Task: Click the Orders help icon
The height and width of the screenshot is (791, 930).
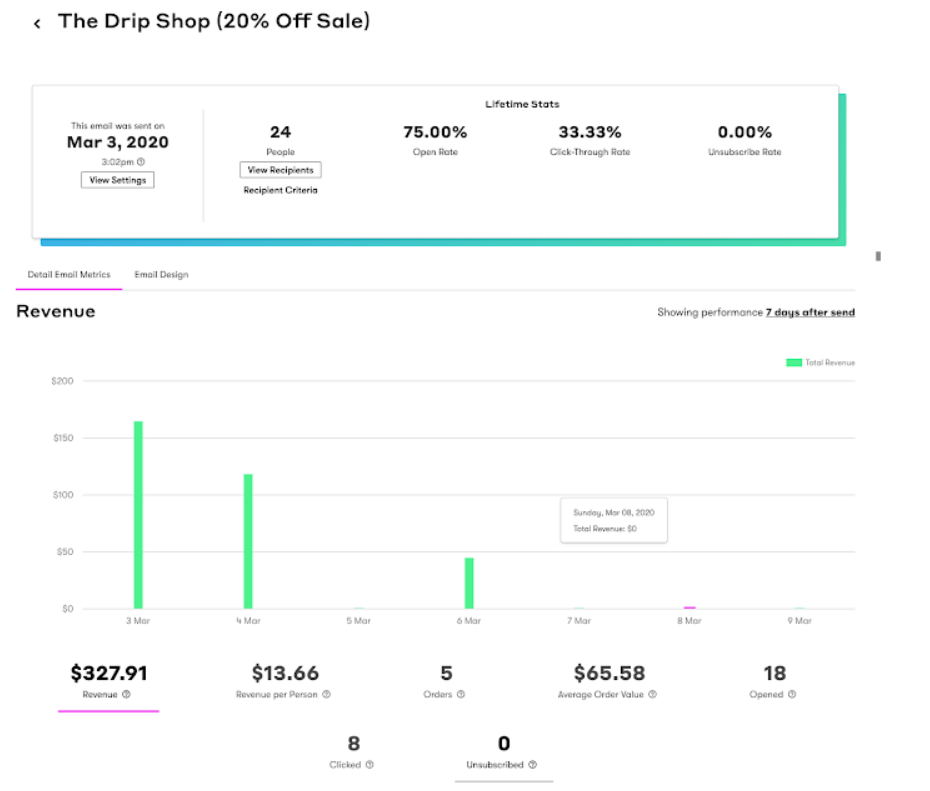Action: [x=461, y=694]
